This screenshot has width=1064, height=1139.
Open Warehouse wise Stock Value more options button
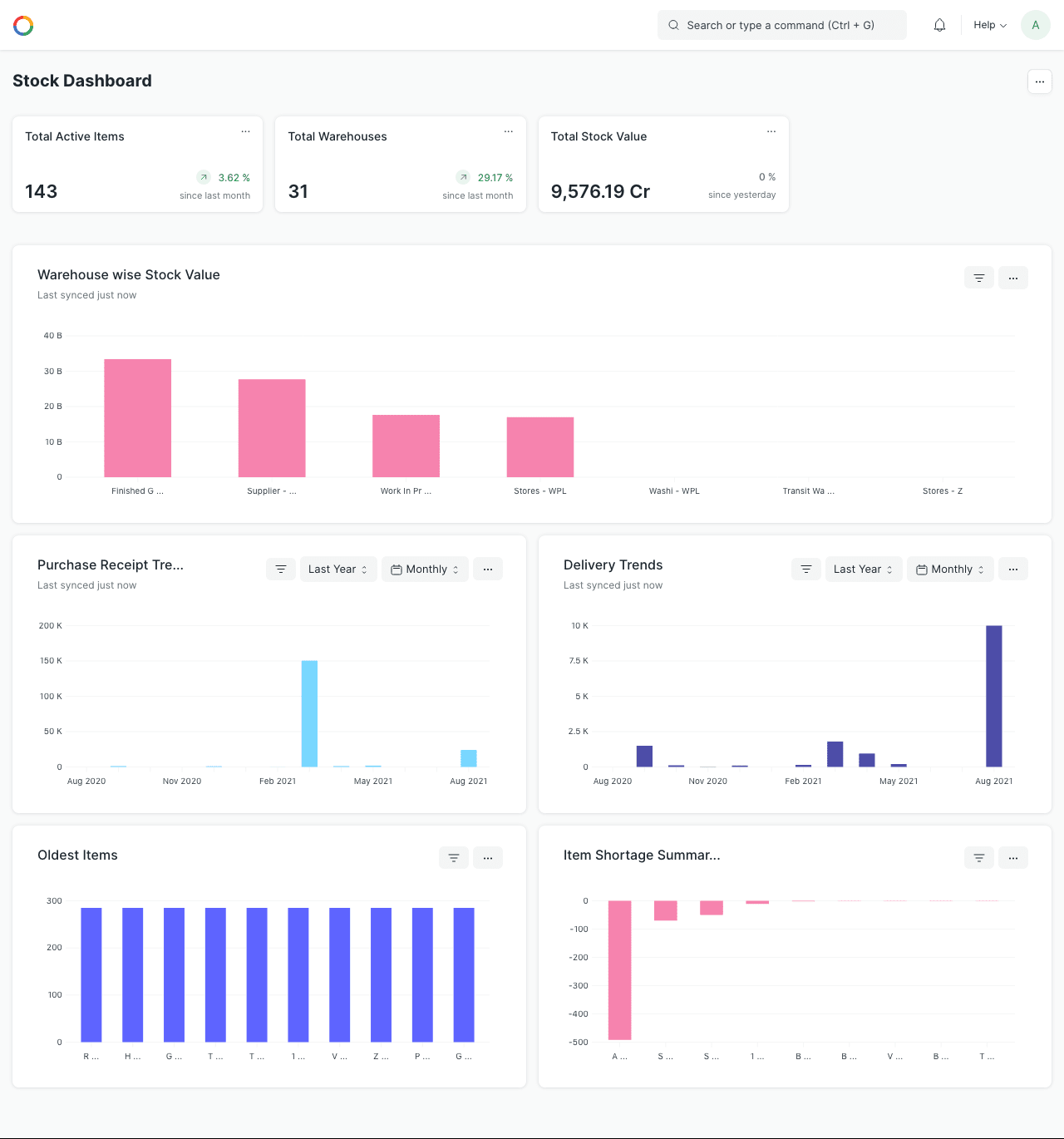(x=1013, y=278)
